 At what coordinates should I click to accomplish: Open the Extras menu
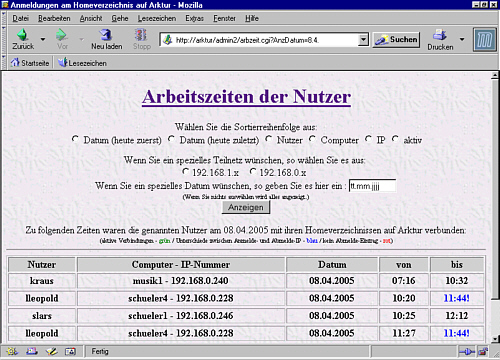pyautogui.click(x=194, y=18)
